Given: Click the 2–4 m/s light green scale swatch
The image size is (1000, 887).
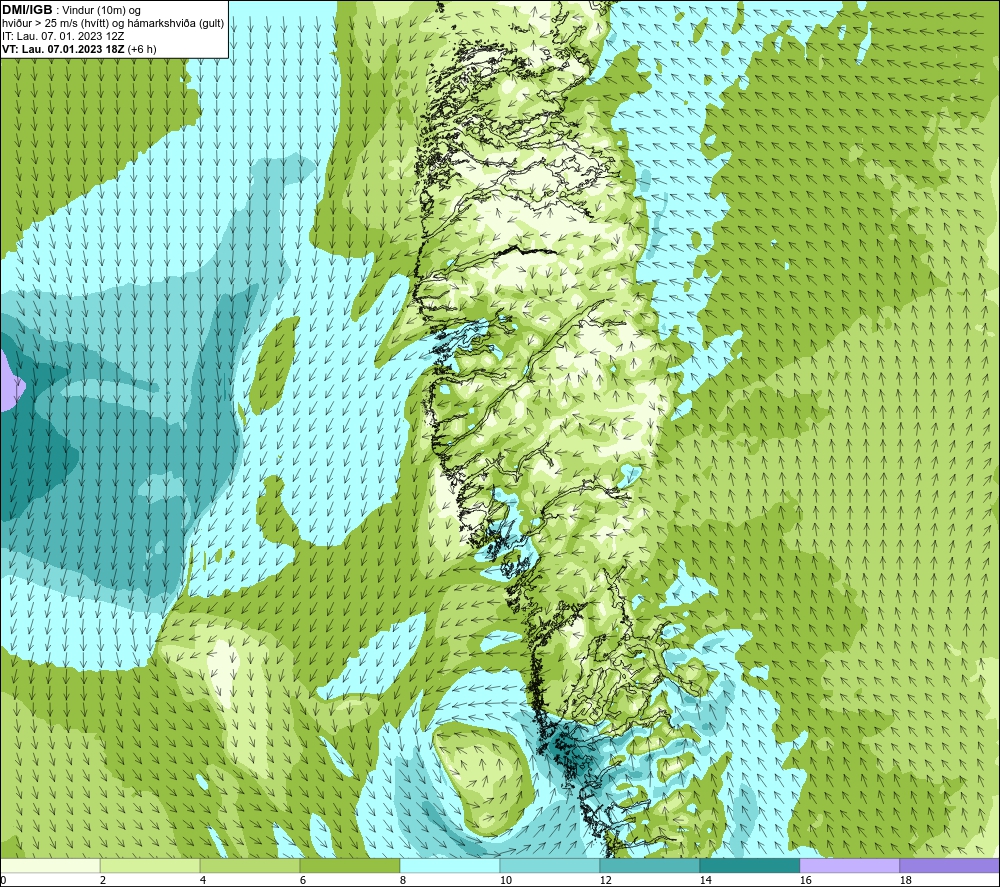Looking at the screenshot, I should click(150, 865).
